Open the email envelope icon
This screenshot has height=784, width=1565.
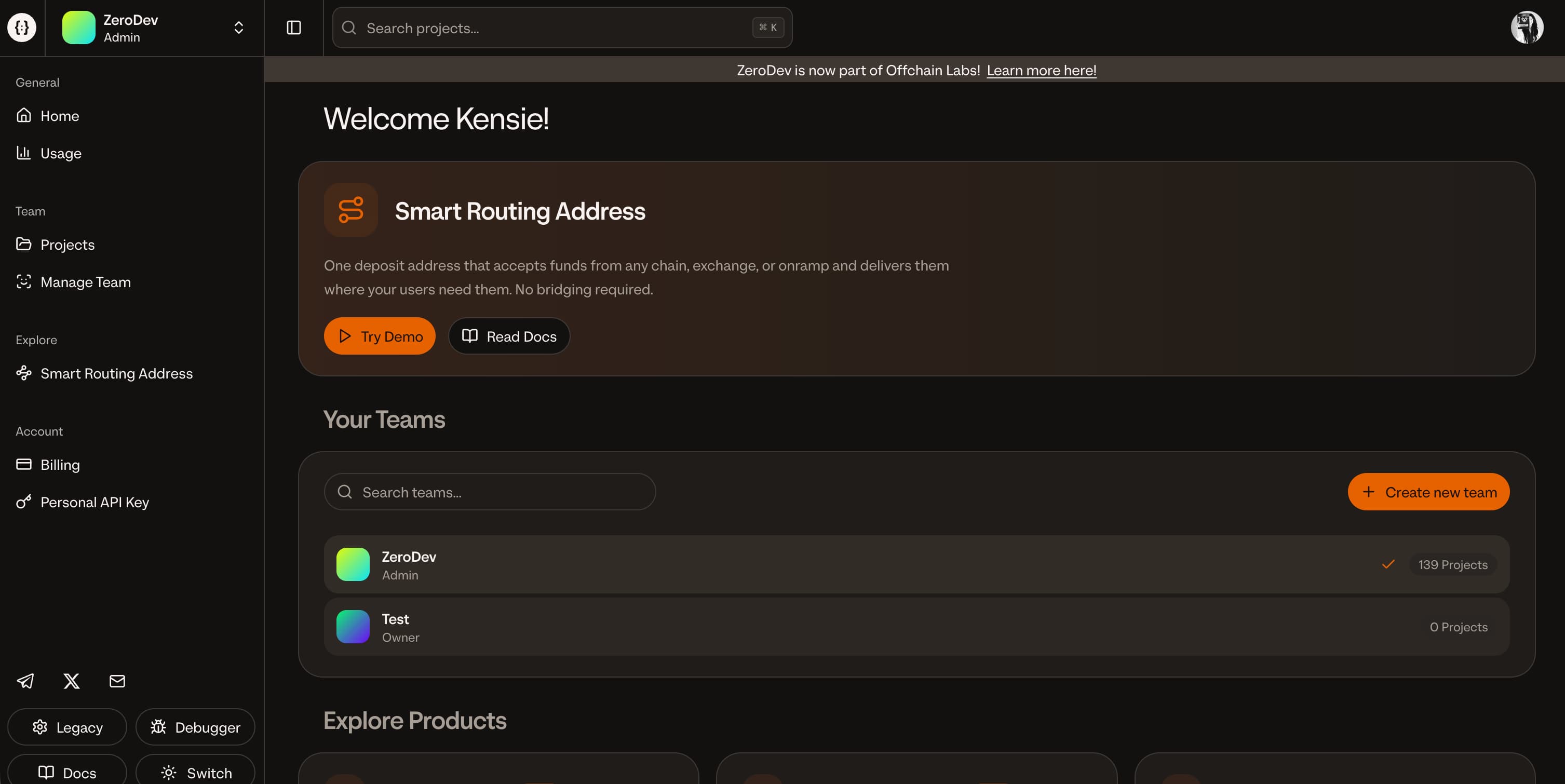[117, 681]
